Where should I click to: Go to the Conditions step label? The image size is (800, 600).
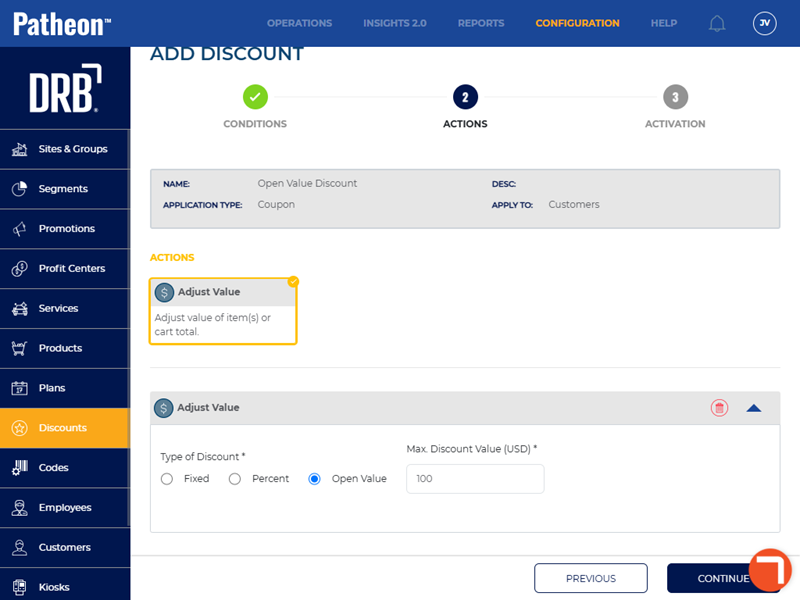pyautogui.click(x=255, y=123)
